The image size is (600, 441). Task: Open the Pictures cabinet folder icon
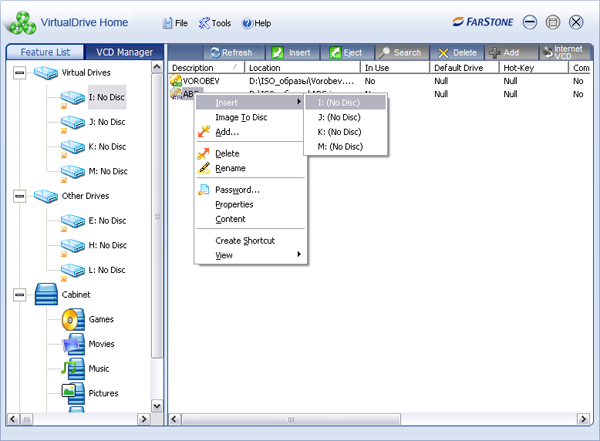pyautogui.click(x=73, y=393)
